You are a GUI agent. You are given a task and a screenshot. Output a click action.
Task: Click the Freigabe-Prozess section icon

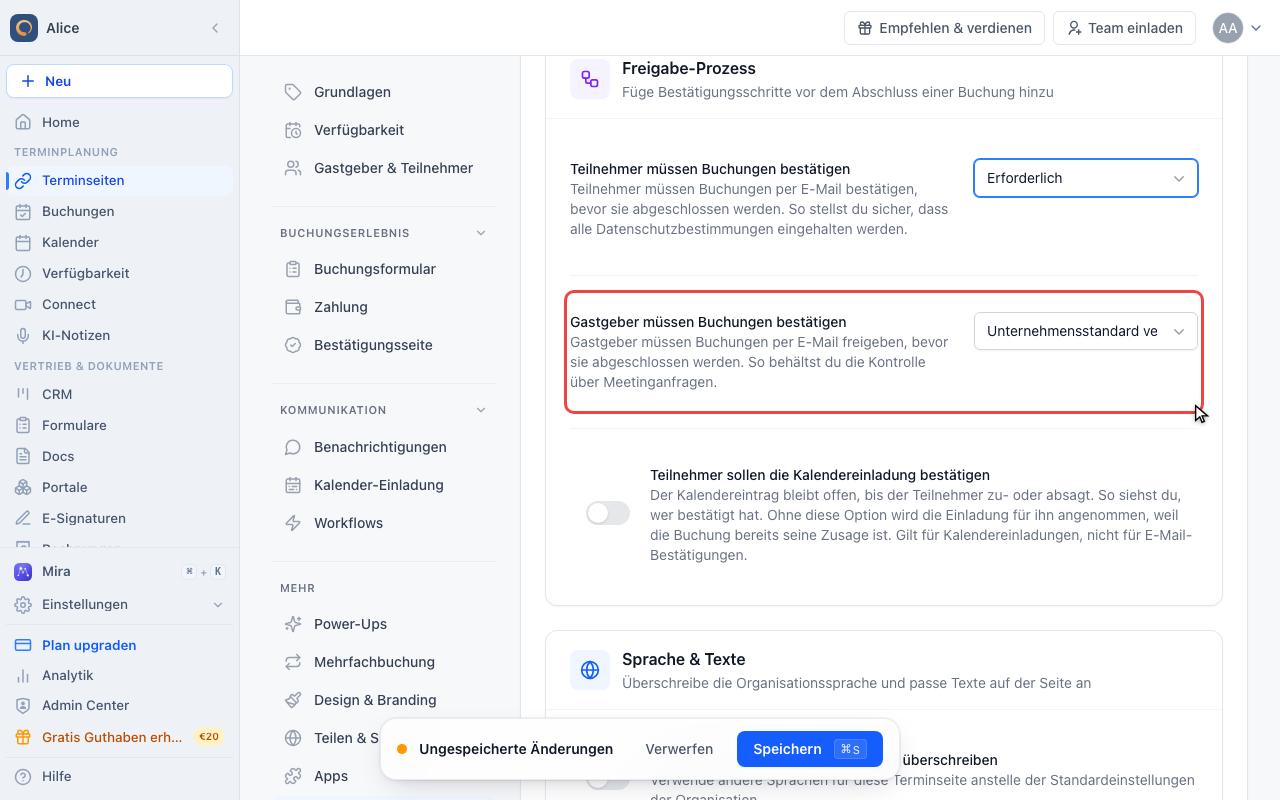[x=590, y=79]
